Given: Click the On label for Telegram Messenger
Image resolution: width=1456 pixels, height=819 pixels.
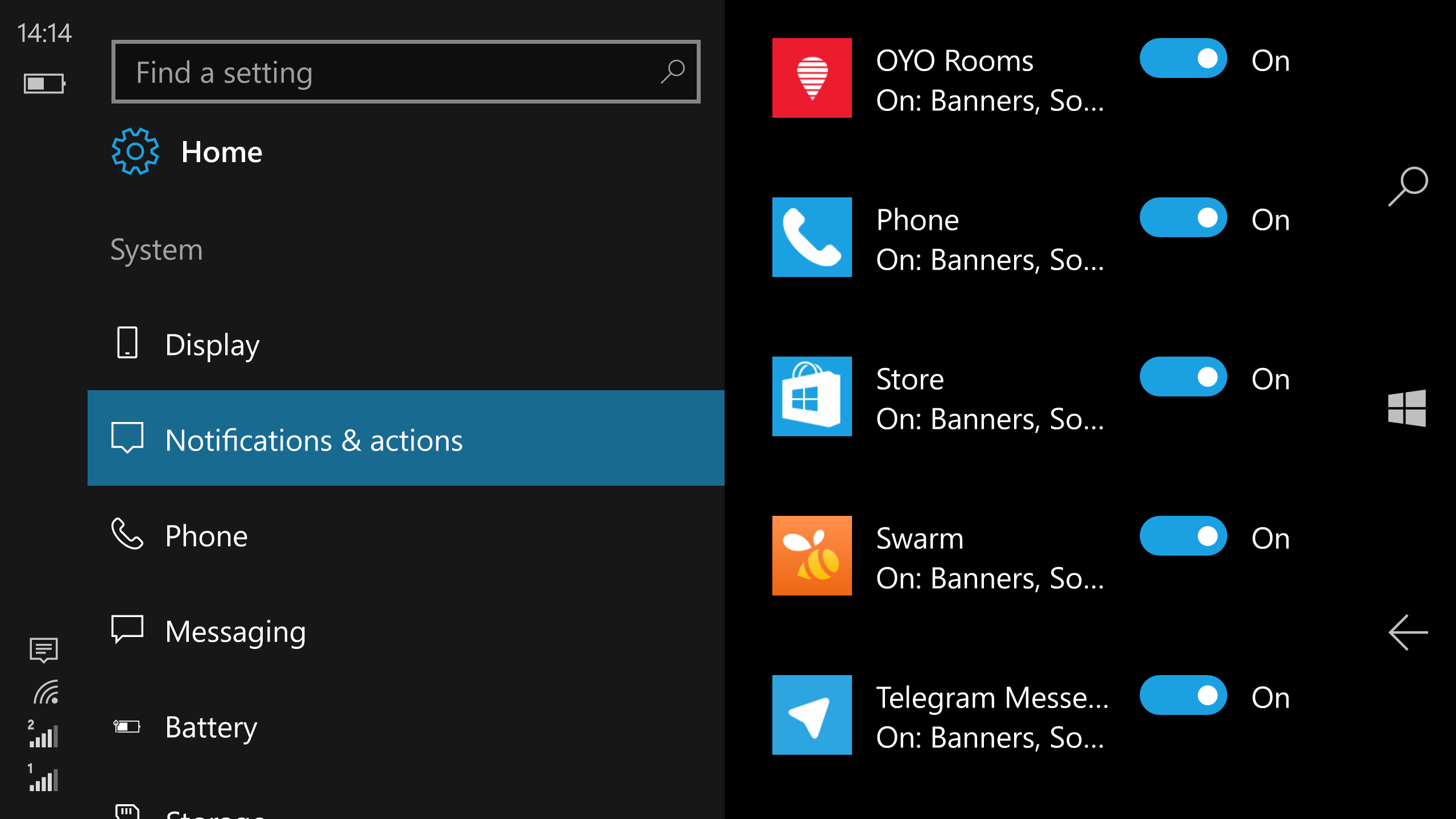Looking at the screenshot, I should [1271, 697].
